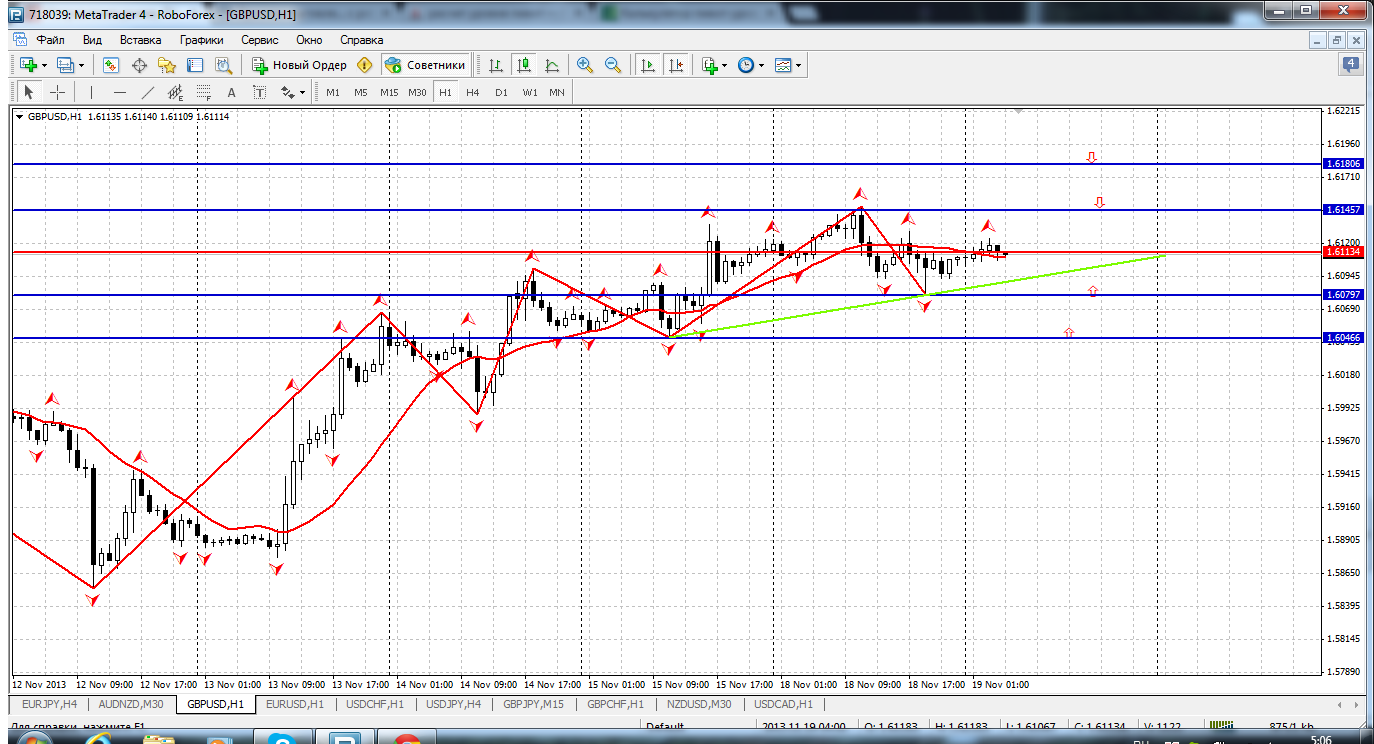Screen dimensions: 1374x744
Task: Open the Вид menu
Action: click(x=92, y=40)
